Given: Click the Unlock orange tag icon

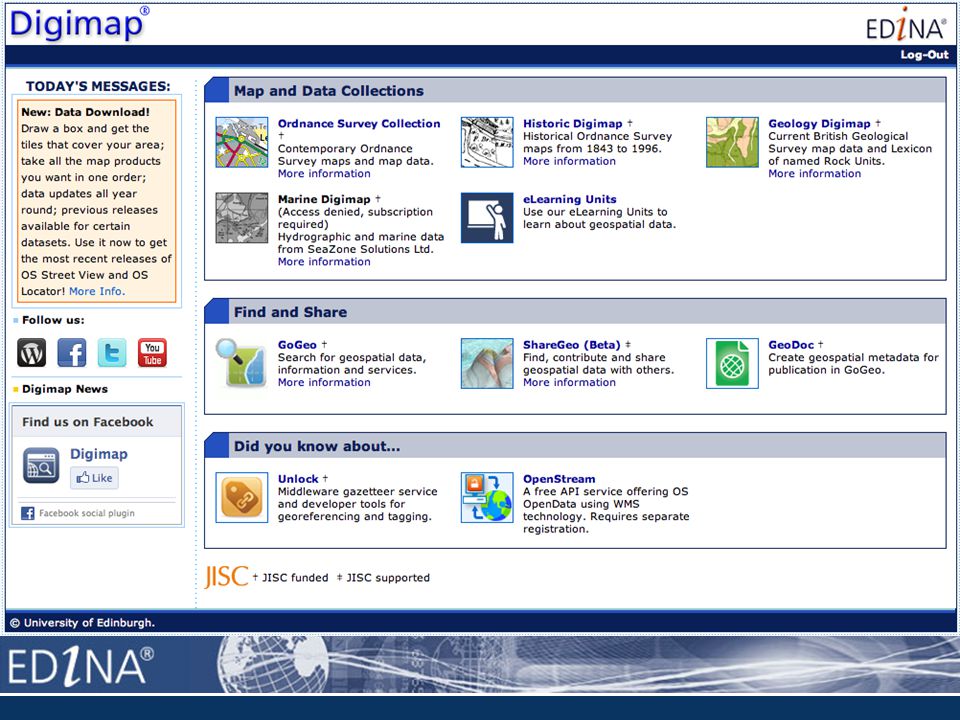Looking at the screenshot, I should [242, 497].
